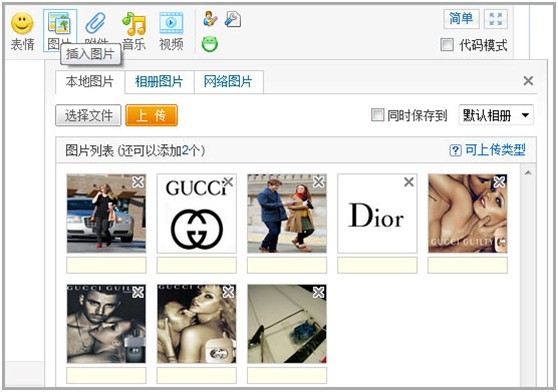Switch to the 网络图片 tab
This screenshot has width=558, height=392.
pos(228,82)
